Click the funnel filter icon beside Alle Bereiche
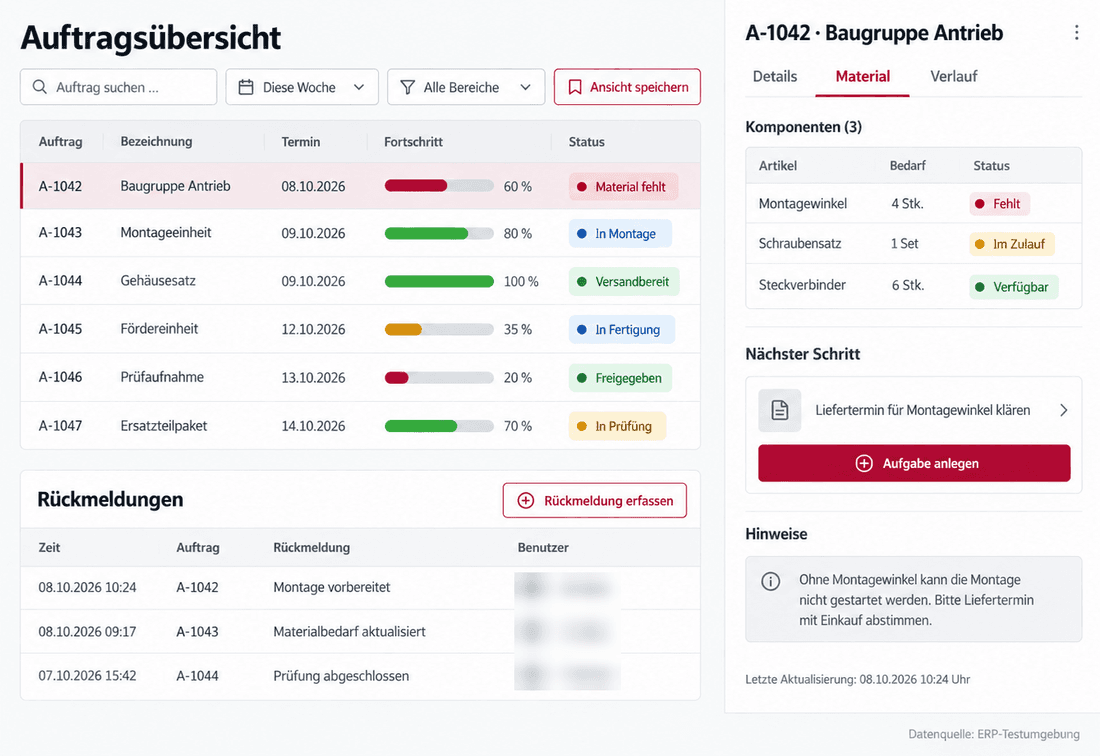1100x756 pixels. click(408, 87)
